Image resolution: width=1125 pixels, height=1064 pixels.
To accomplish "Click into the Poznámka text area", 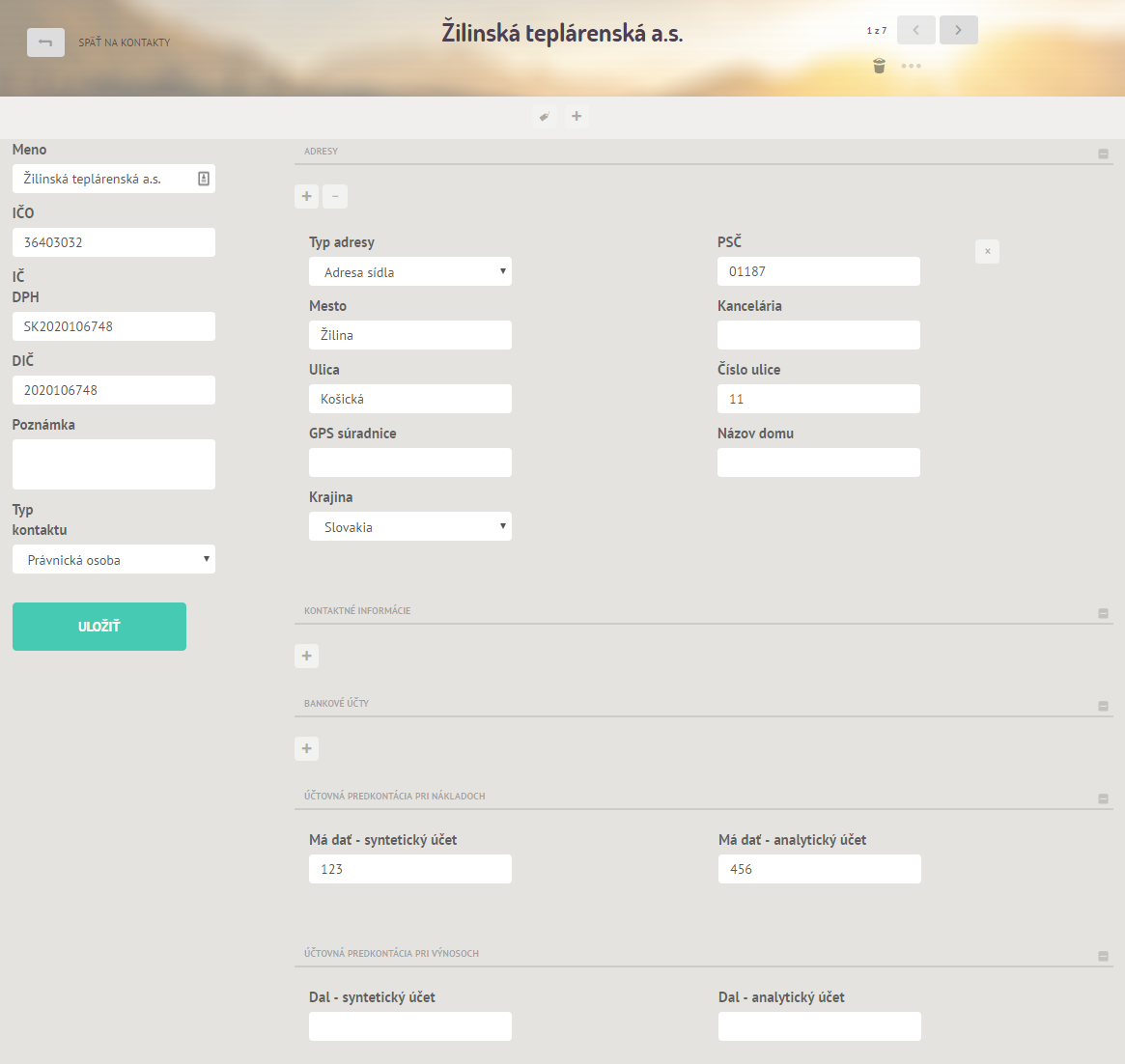I will tap(114, 464).
